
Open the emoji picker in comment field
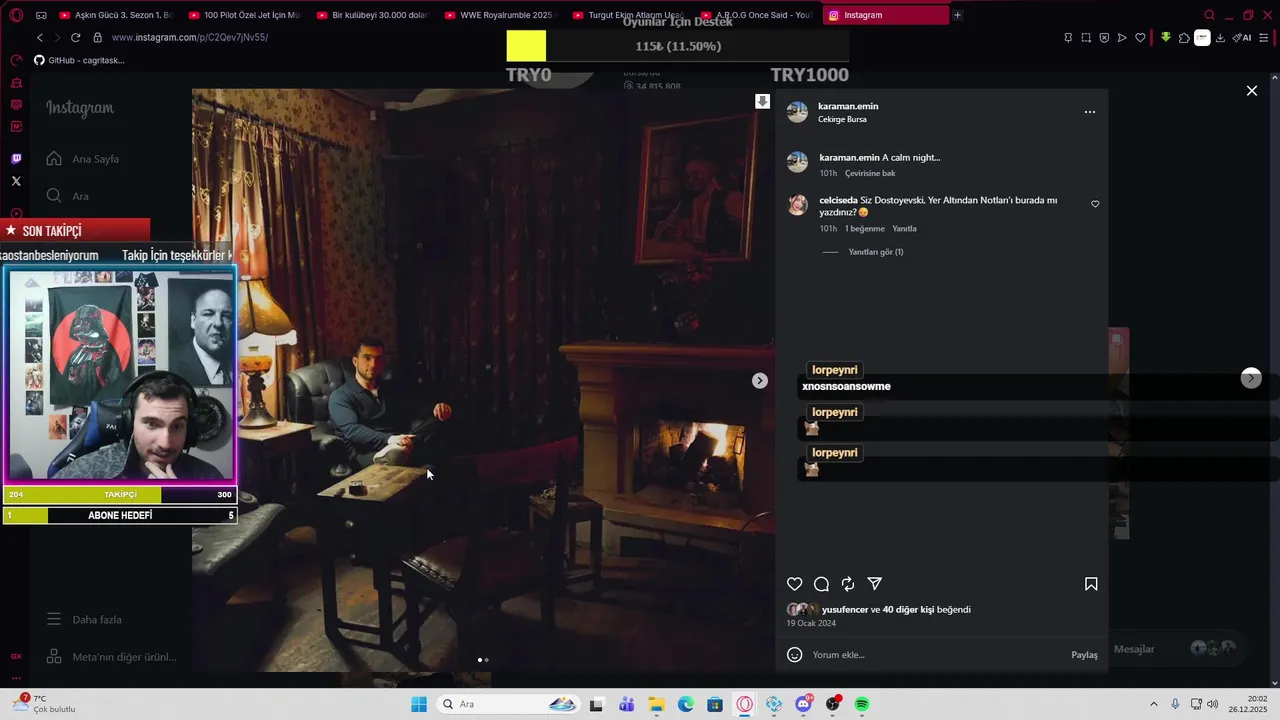(x=795, y=655)
